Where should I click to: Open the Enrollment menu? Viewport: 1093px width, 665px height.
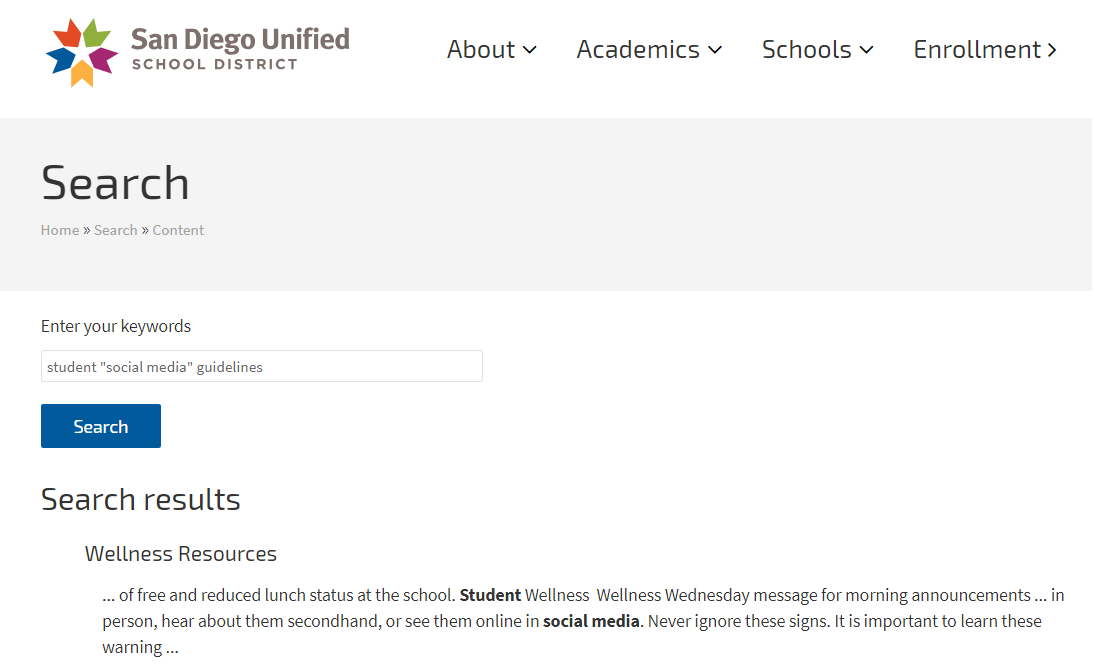pyautogui.click(x=977, y=49)
